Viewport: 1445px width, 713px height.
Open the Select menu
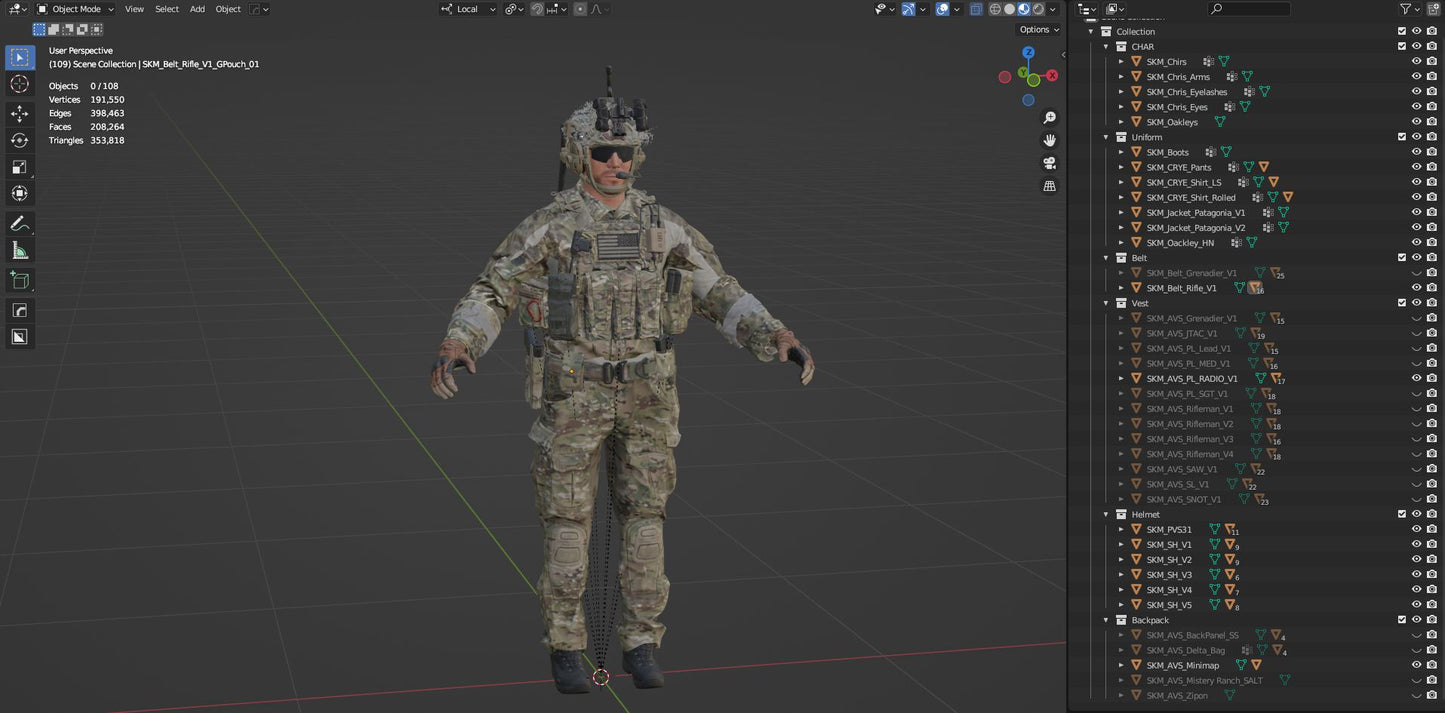[167, 9]
